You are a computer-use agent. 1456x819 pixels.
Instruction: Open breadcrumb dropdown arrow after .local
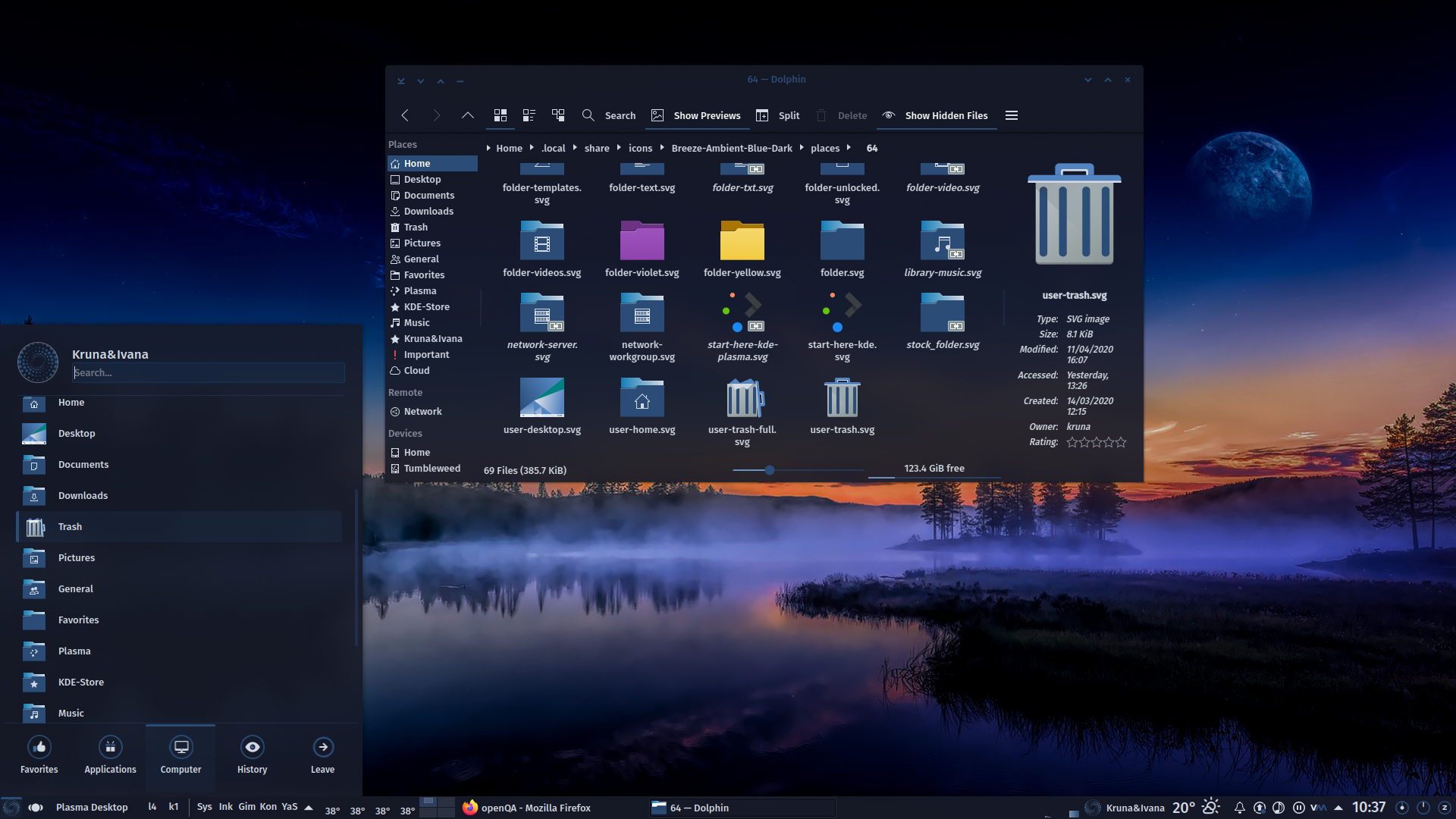click(x=574, y=148)
